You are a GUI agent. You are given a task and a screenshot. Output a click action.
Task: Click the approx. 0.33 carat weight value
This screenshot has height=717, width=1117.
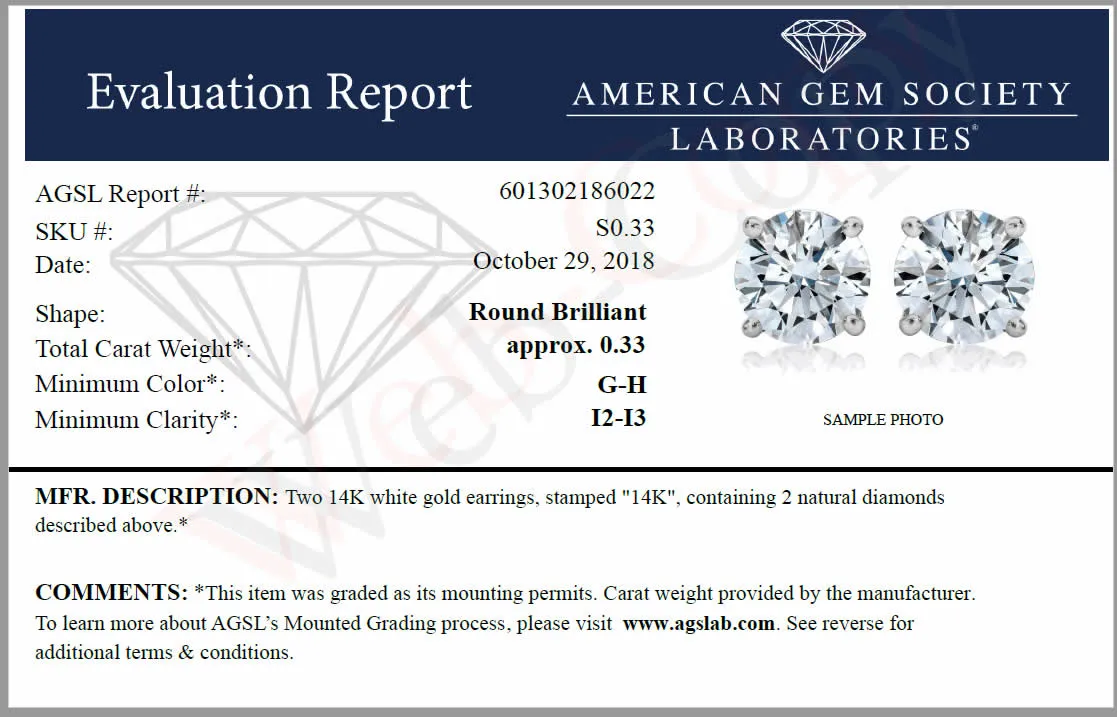tap(576, 346)
